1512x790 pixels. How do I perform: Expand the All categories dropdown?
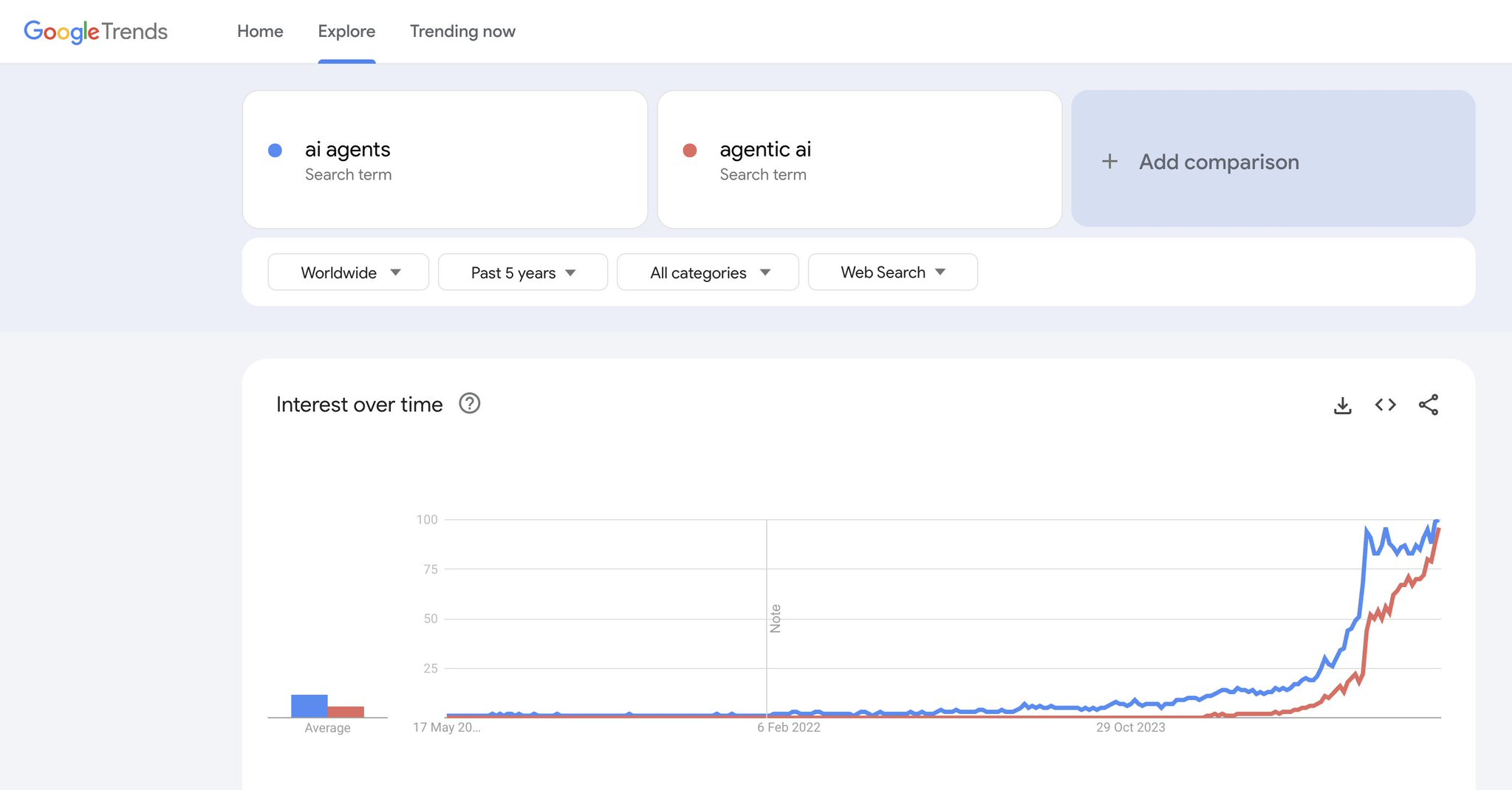point(708,272)
